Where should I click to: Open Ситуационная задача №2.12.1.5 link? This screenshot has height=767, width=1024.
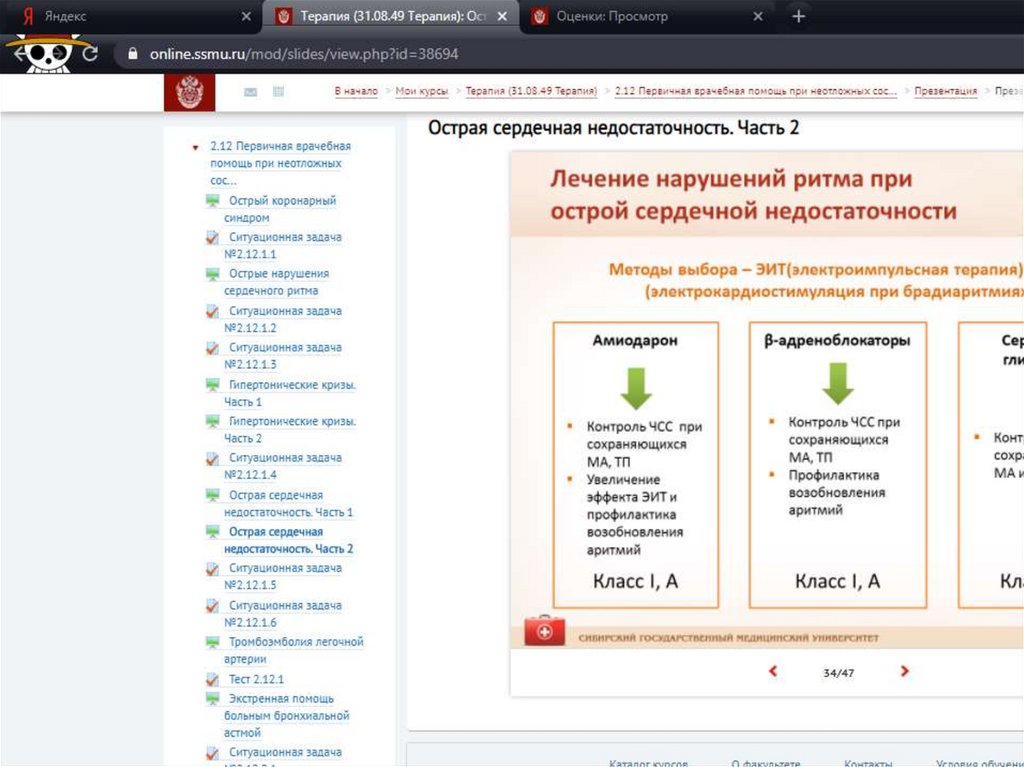[x=283, y=577]
